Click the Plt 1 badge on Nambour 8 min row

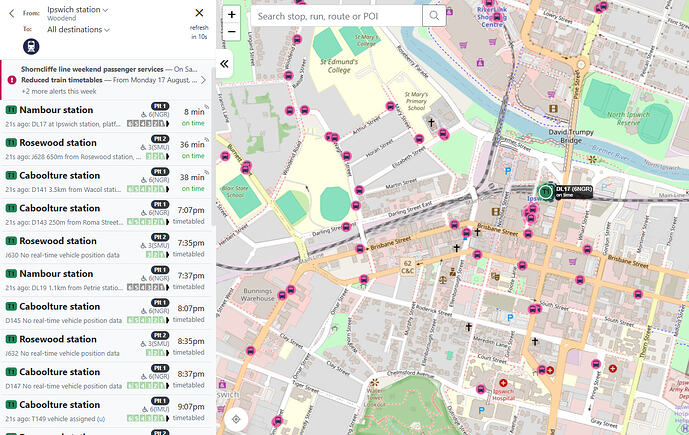click(160, 106)
